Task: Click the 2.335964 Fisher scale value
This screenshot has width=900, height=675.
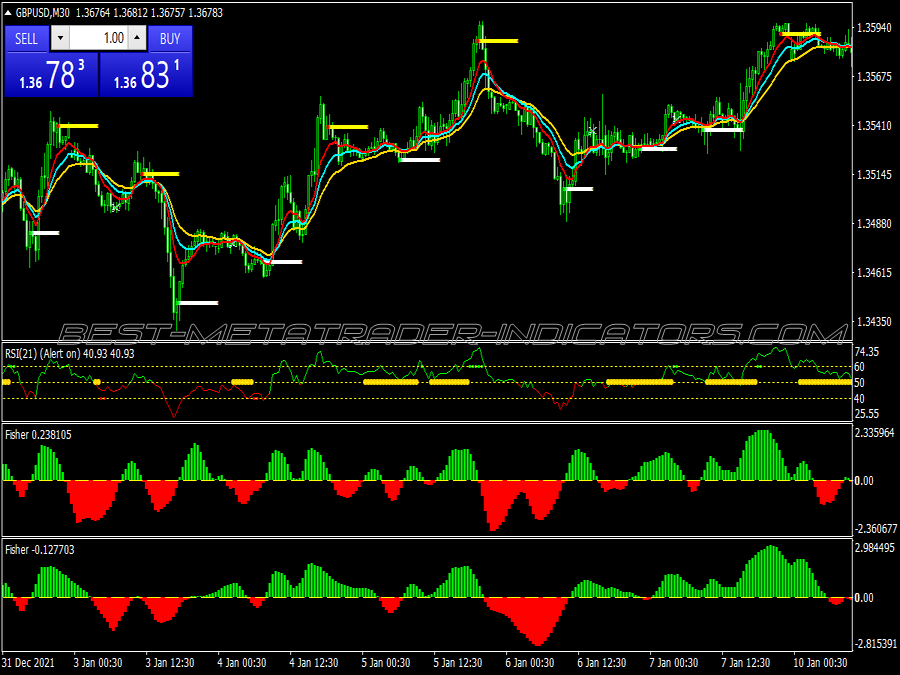Action: click(875, 432)
